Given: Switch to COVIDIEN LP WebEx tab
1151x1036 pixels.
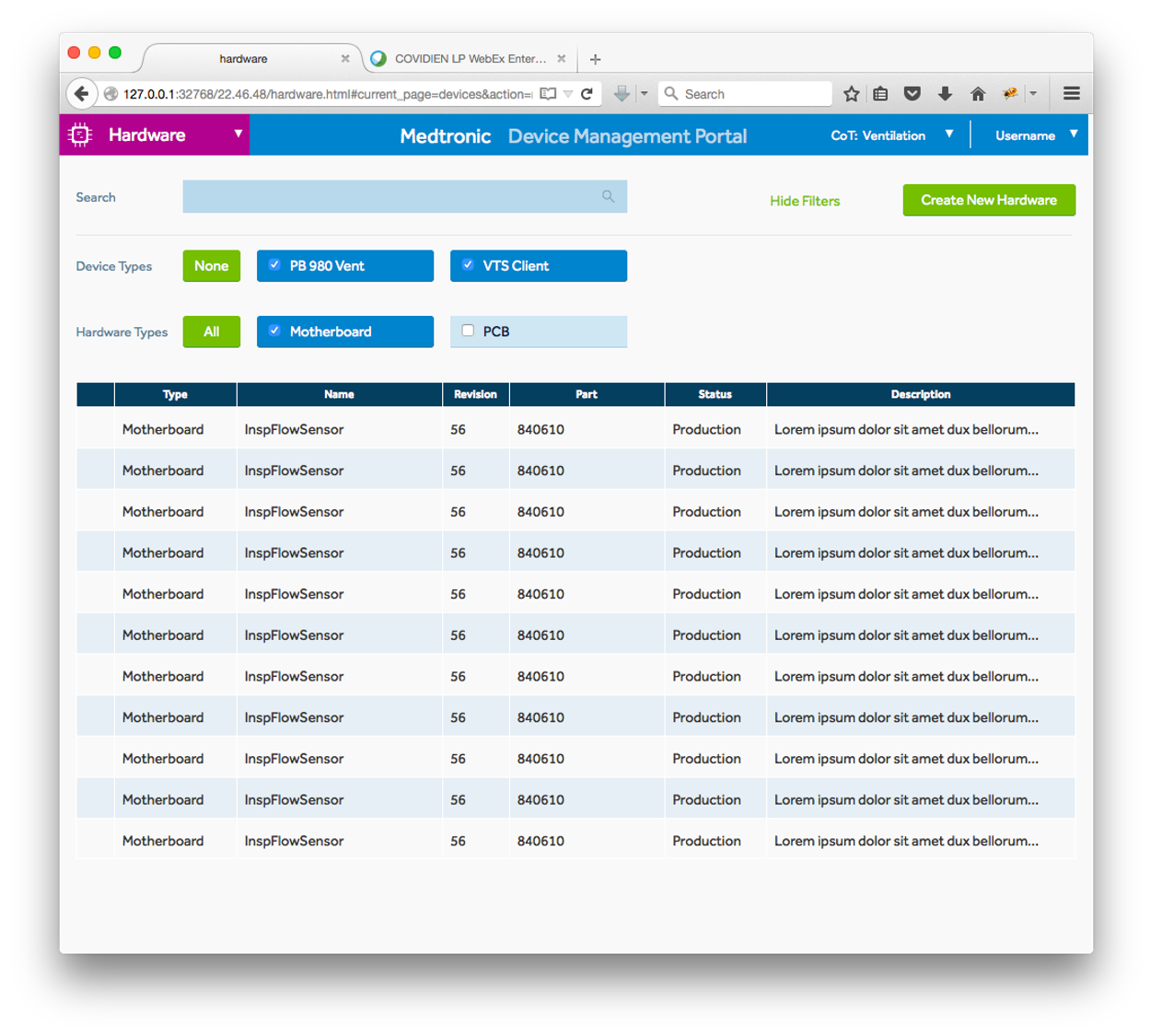Looking at the screenshot, I should point(470,58).
